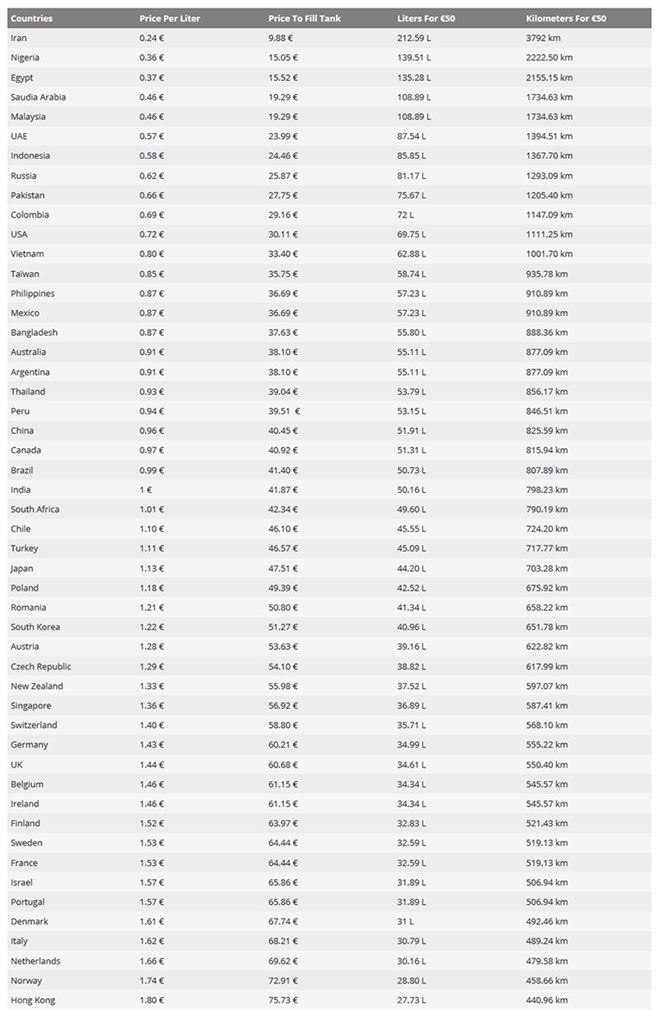Click the USA country cell

point(20,234)
